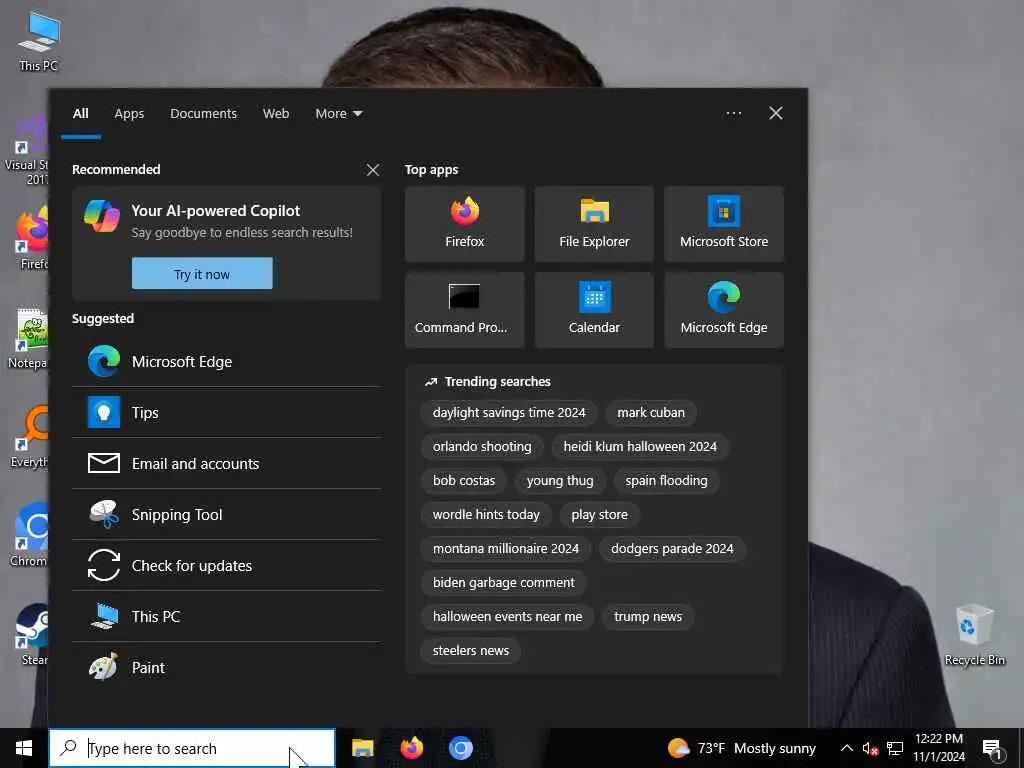This screenshot has width=1024, height=768.
Task: Open Chromium browser from taskbar
Action: (x=460, y=748)
